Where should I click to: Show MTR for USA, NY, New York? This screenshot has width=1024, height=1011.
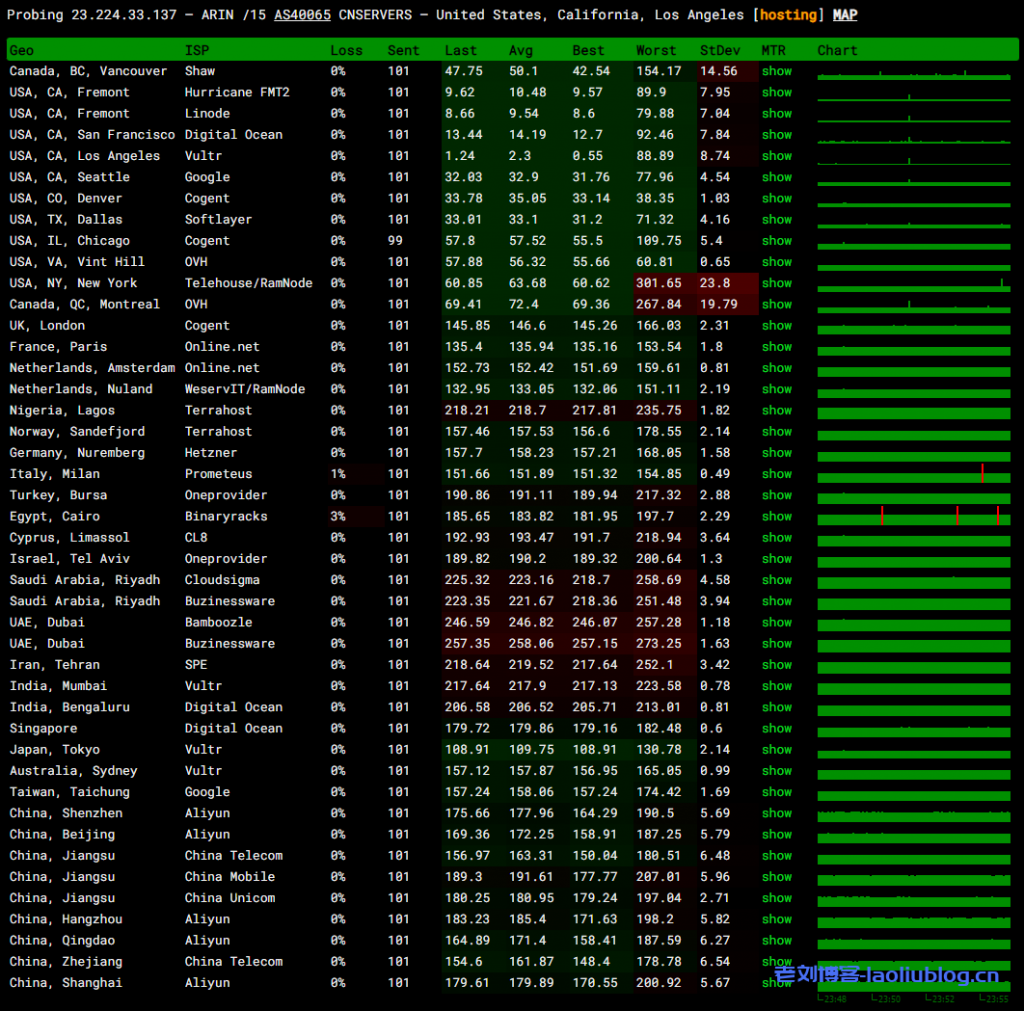pos(776,283)
